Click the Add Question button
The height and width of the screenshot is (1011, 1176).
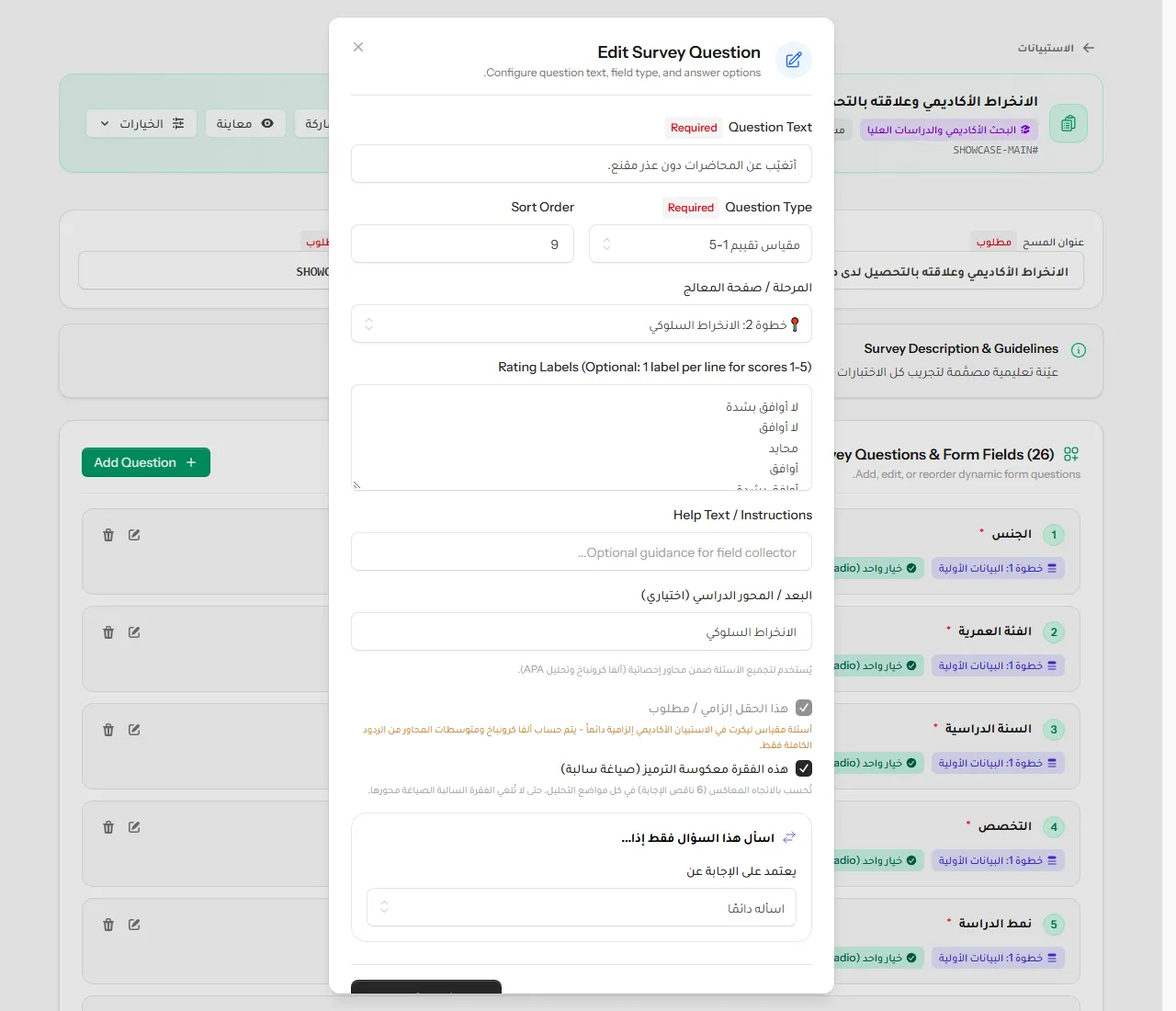pyautogui.click(x=146, y=462)
